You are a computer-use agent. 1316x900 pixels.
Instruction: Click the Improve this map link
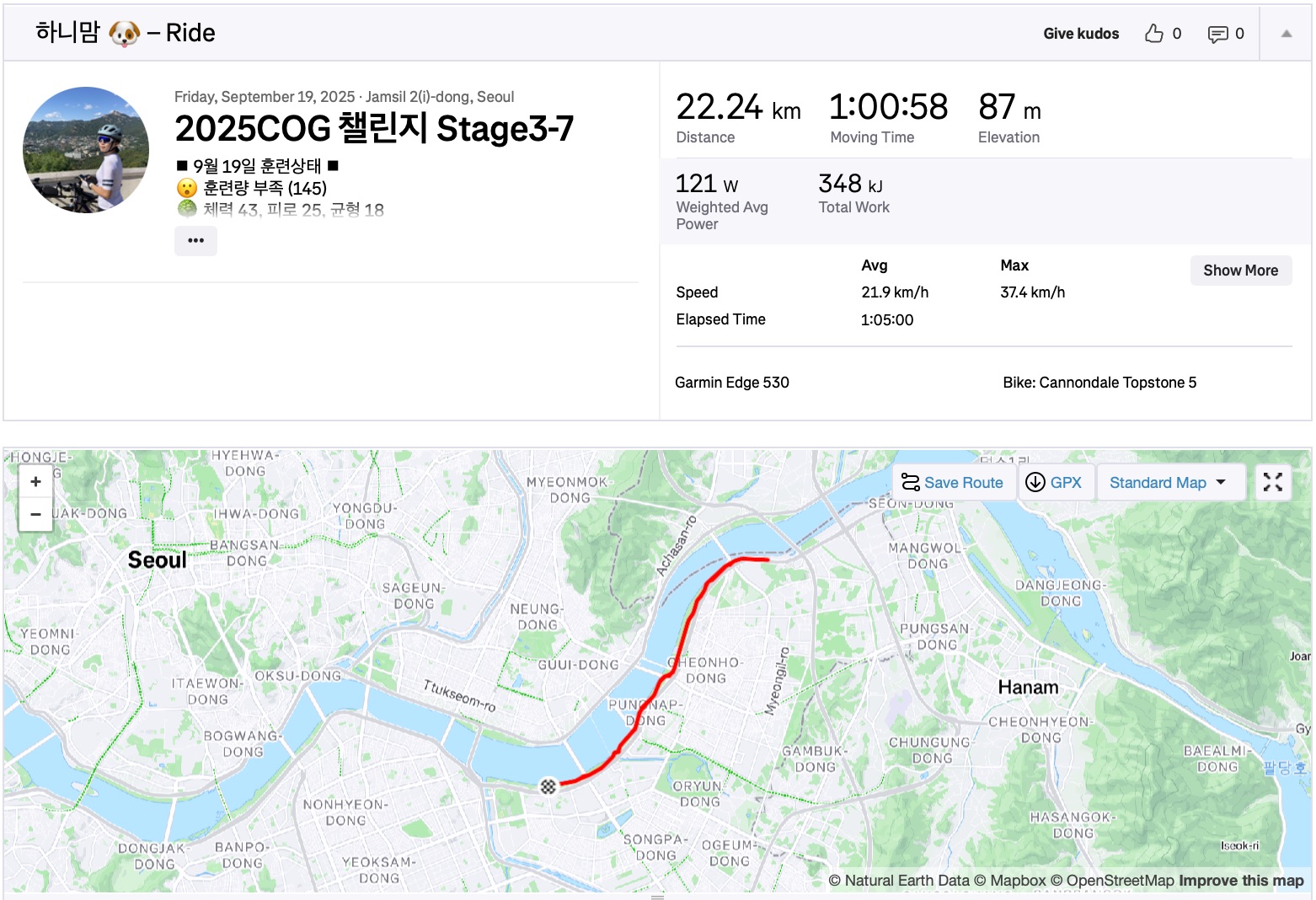coord(1241,881)
